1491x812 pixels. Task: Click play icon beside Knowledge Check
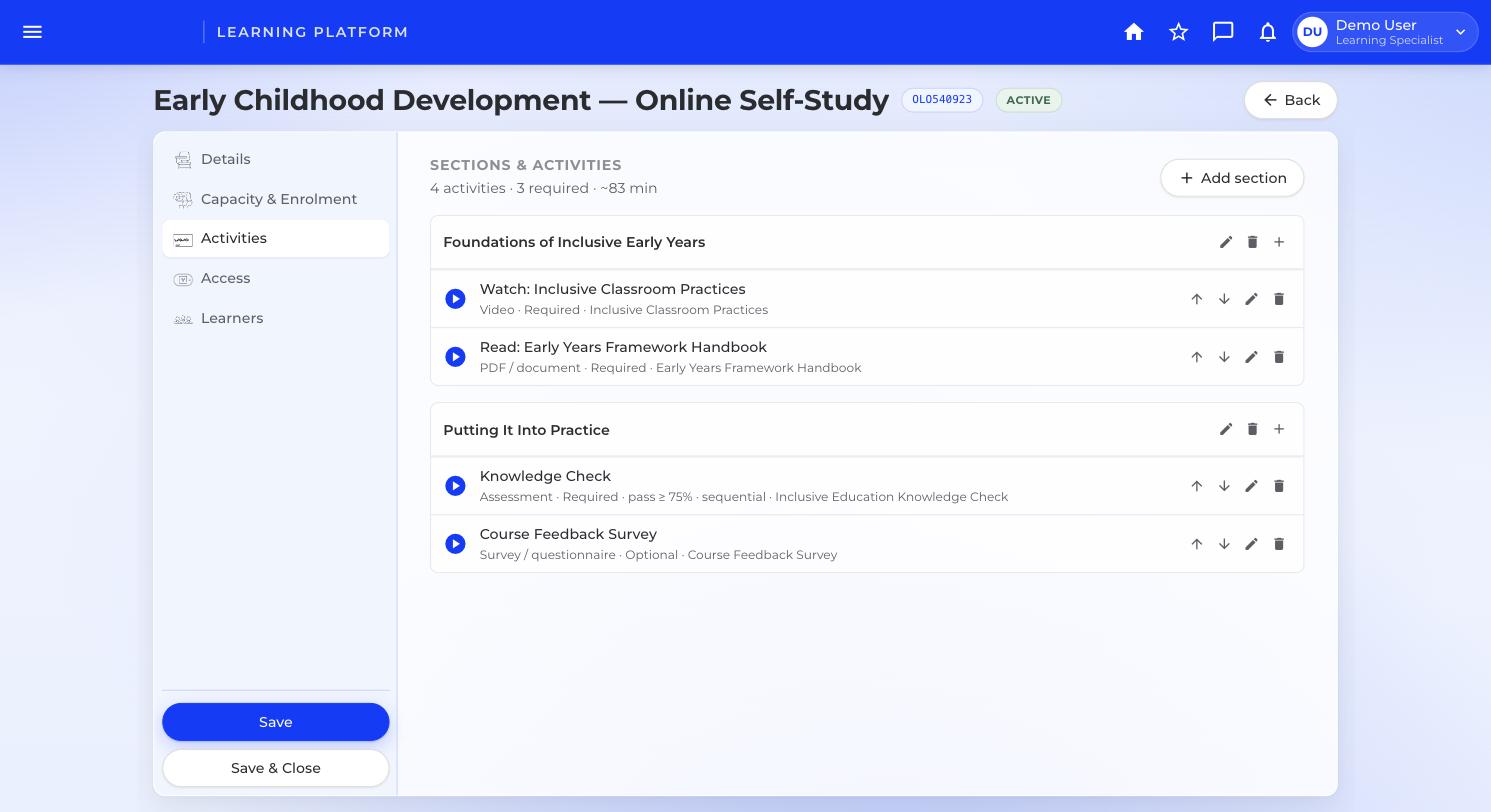455,486
